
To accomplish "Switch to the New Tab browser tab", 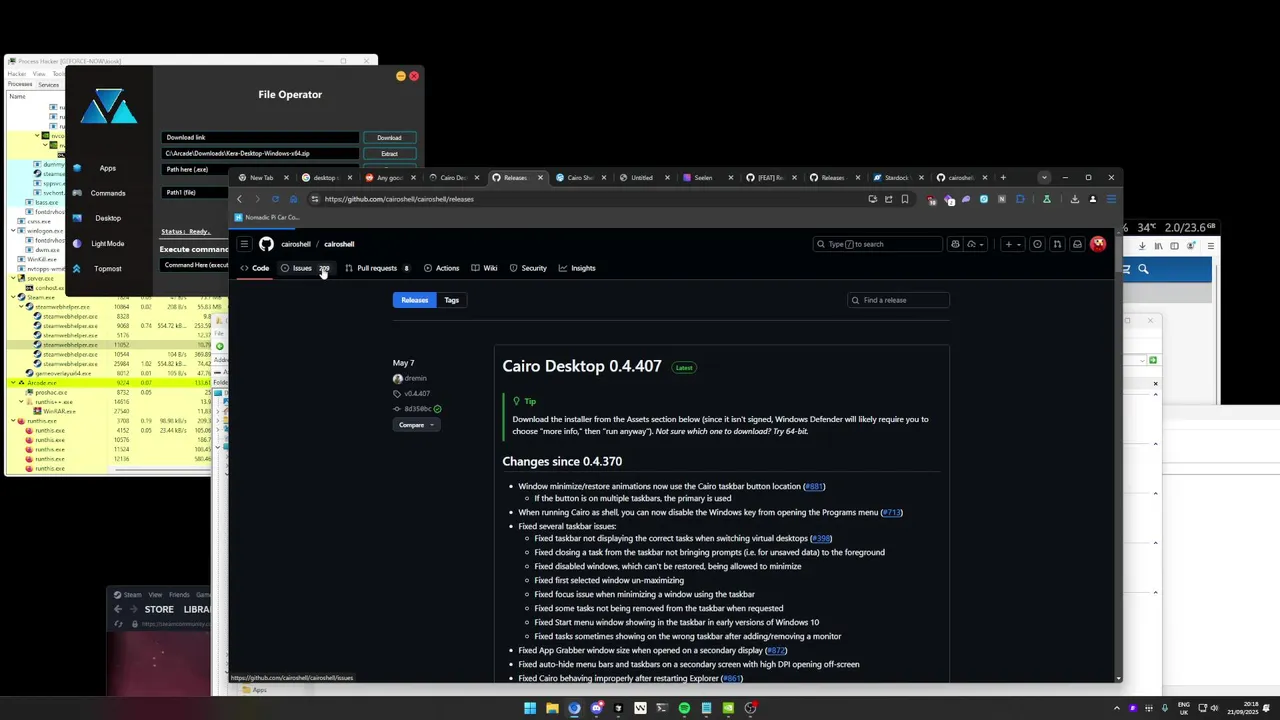I will point(262,178).
